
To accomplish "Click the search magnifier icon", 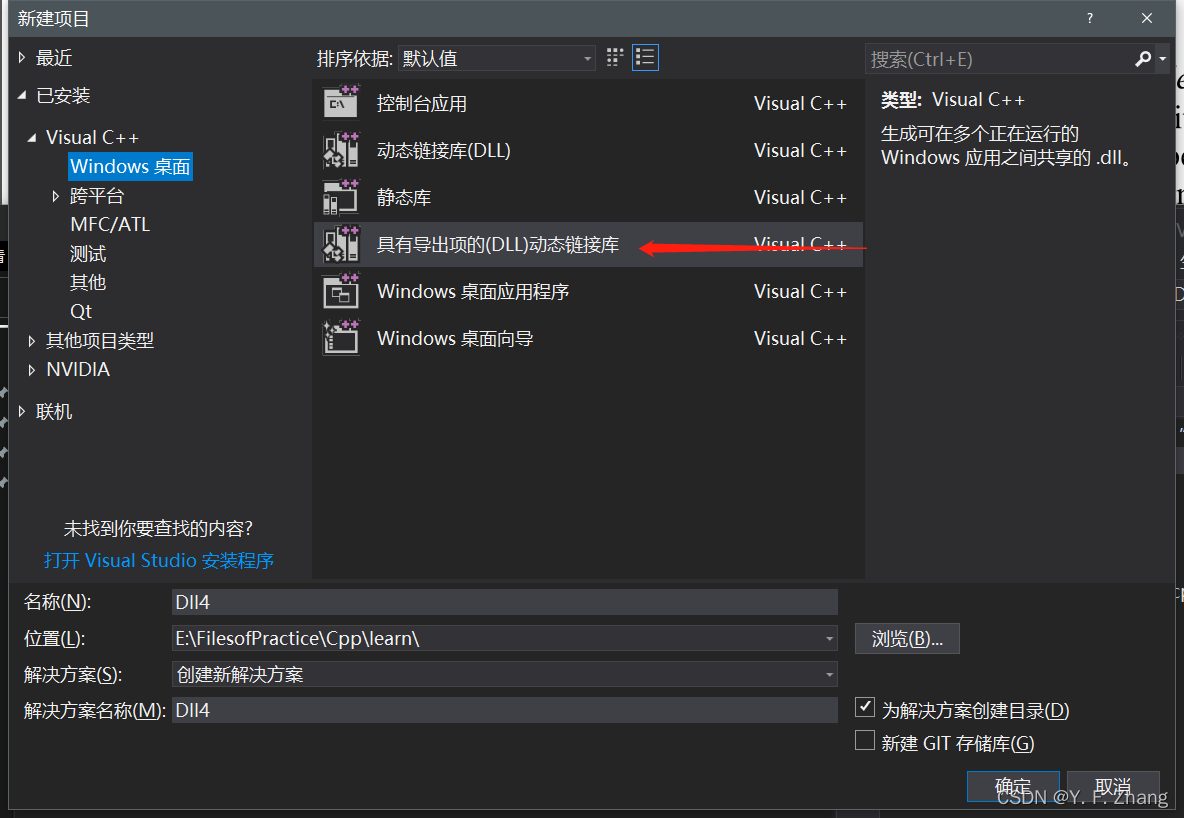I will coord(1142,58).
